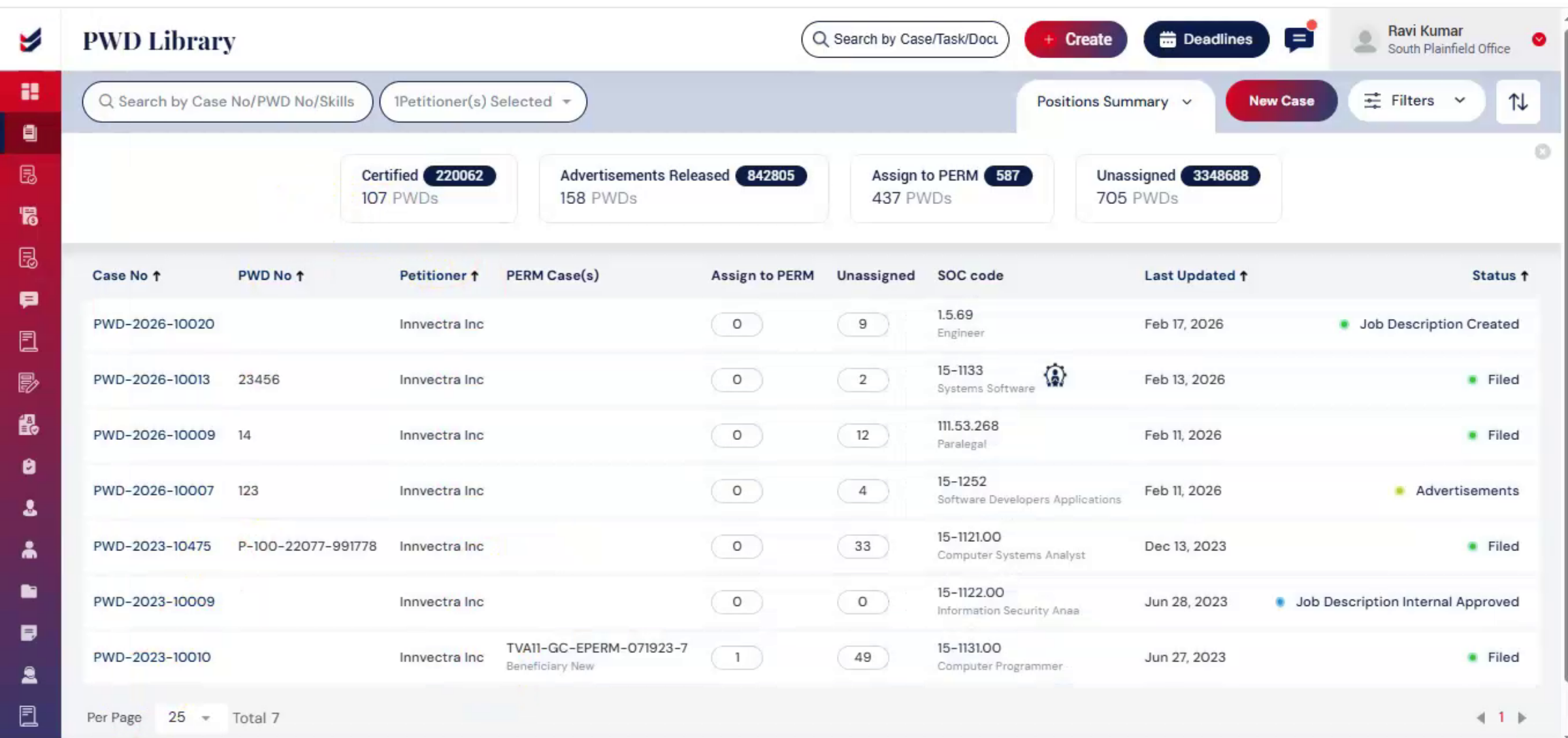Screen dimensions: 1568x738
Task: Click PWD number P-100-22077-991778
Action: click(307, 546)
